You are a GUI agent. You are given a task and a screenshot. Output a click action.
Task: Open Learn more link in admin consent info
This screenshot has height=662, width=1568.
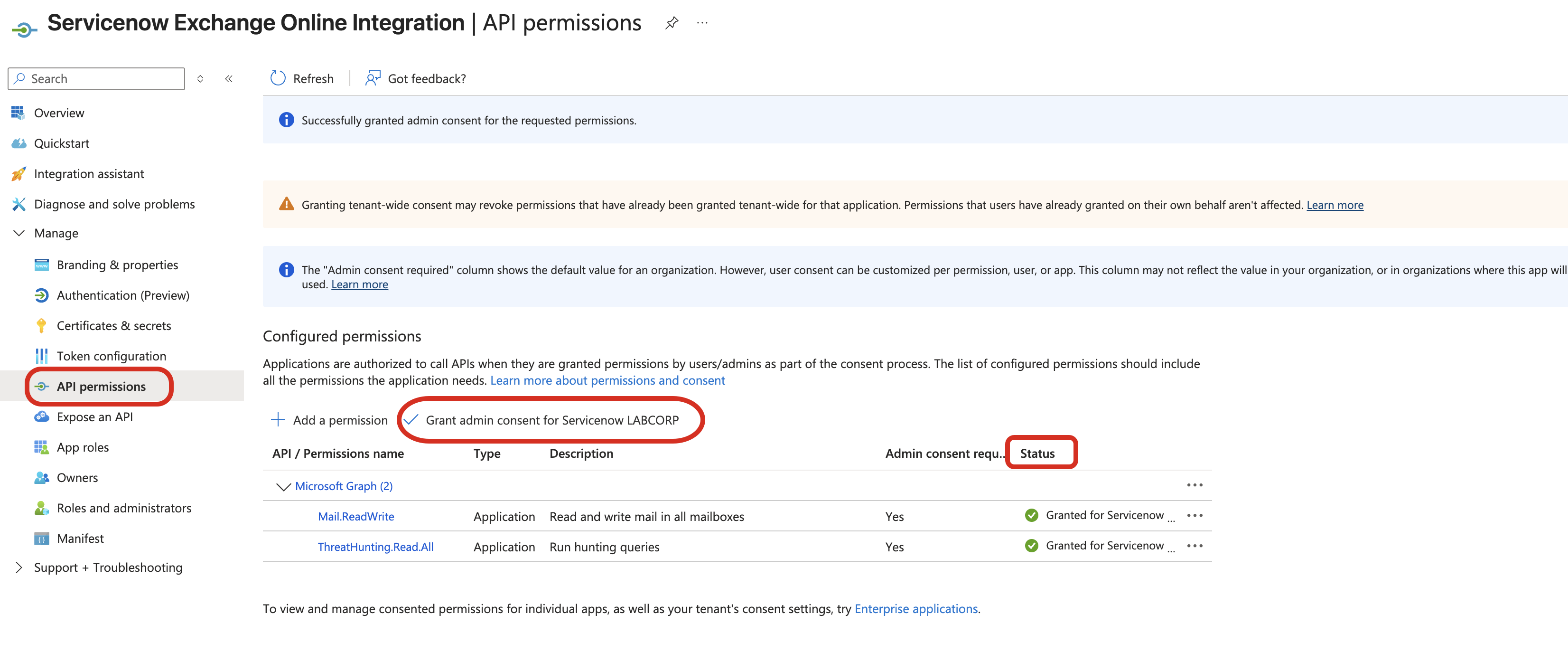click(359, 284)
